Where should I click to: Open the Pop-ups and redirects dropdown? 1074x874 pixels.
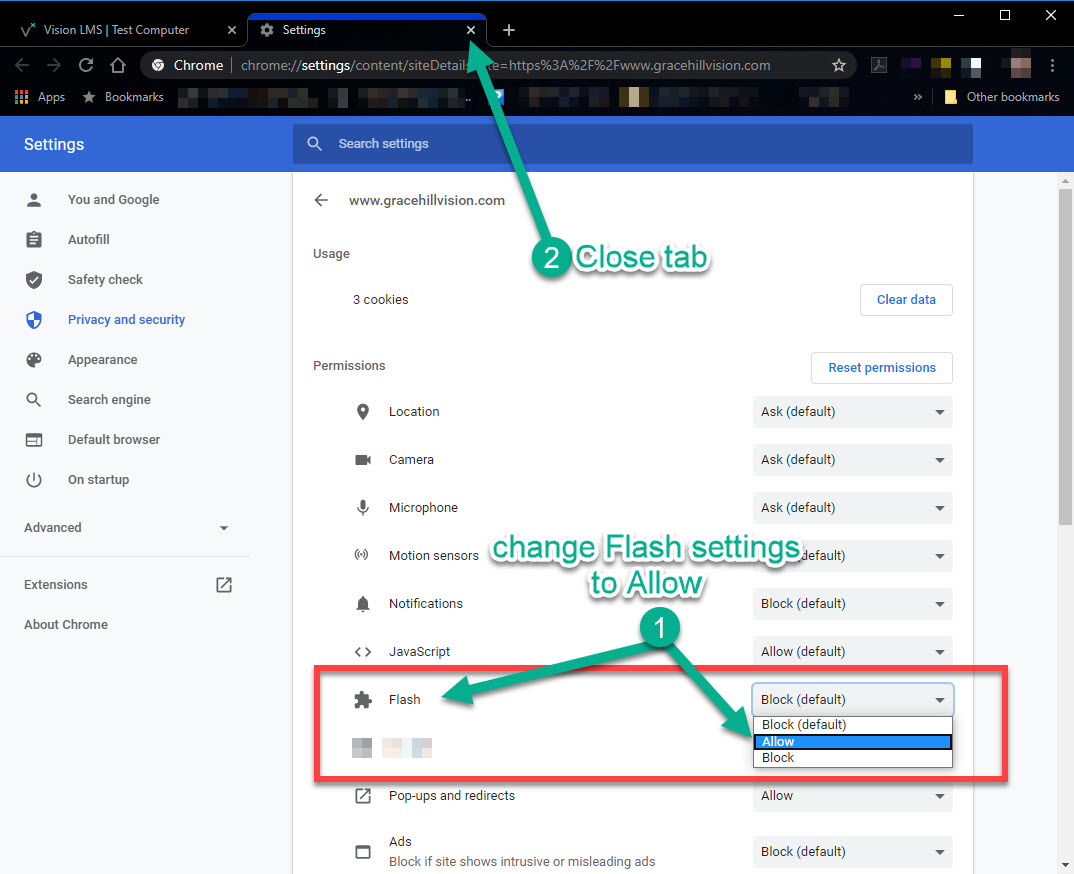click(852, 795)
